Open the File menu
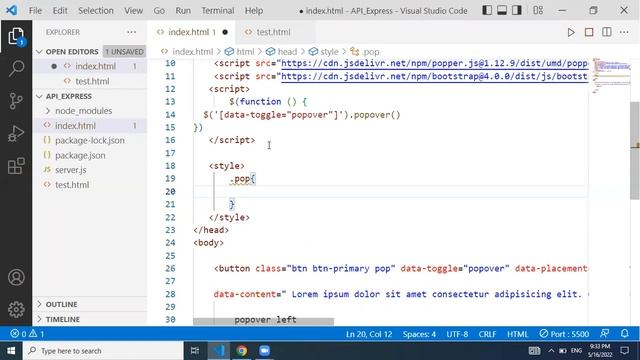Image resolution: width=640 pixels, height=360 pixels. 35,11
